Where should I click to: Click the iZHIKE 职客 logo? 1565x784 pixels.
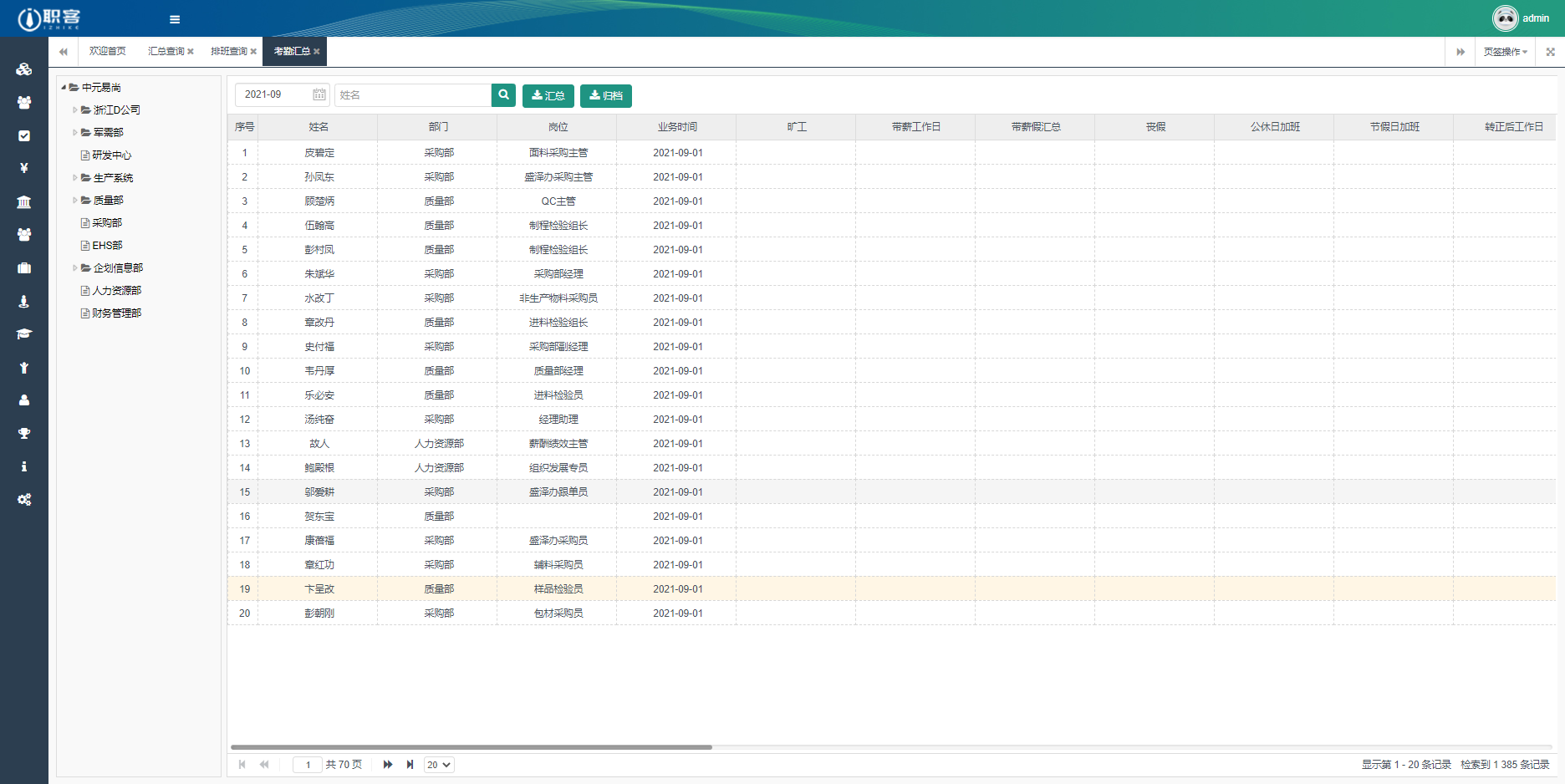tap(48, 18)
